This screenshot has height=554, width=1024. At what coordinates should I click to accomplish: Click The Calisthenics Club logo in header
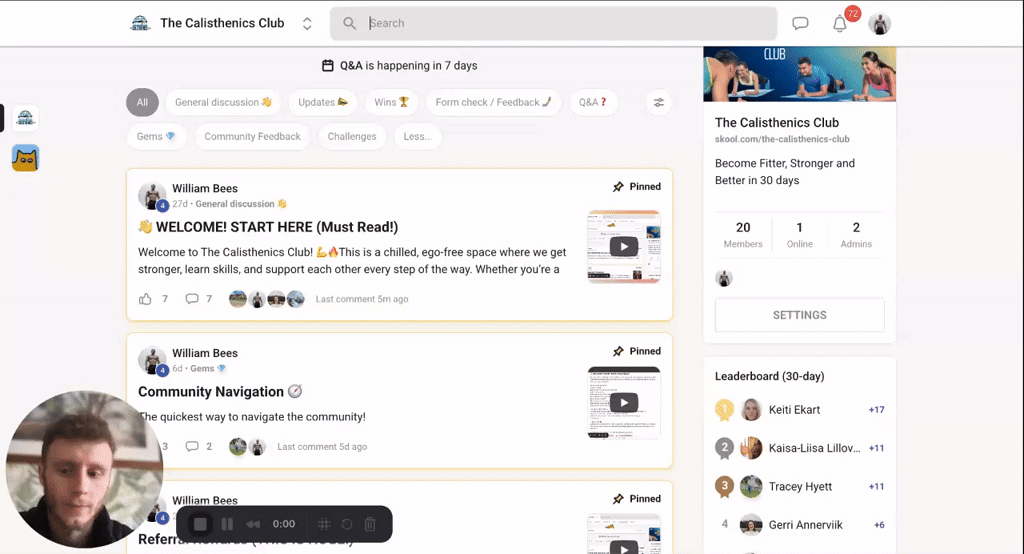pyautogui.click(x=140, y=24)
